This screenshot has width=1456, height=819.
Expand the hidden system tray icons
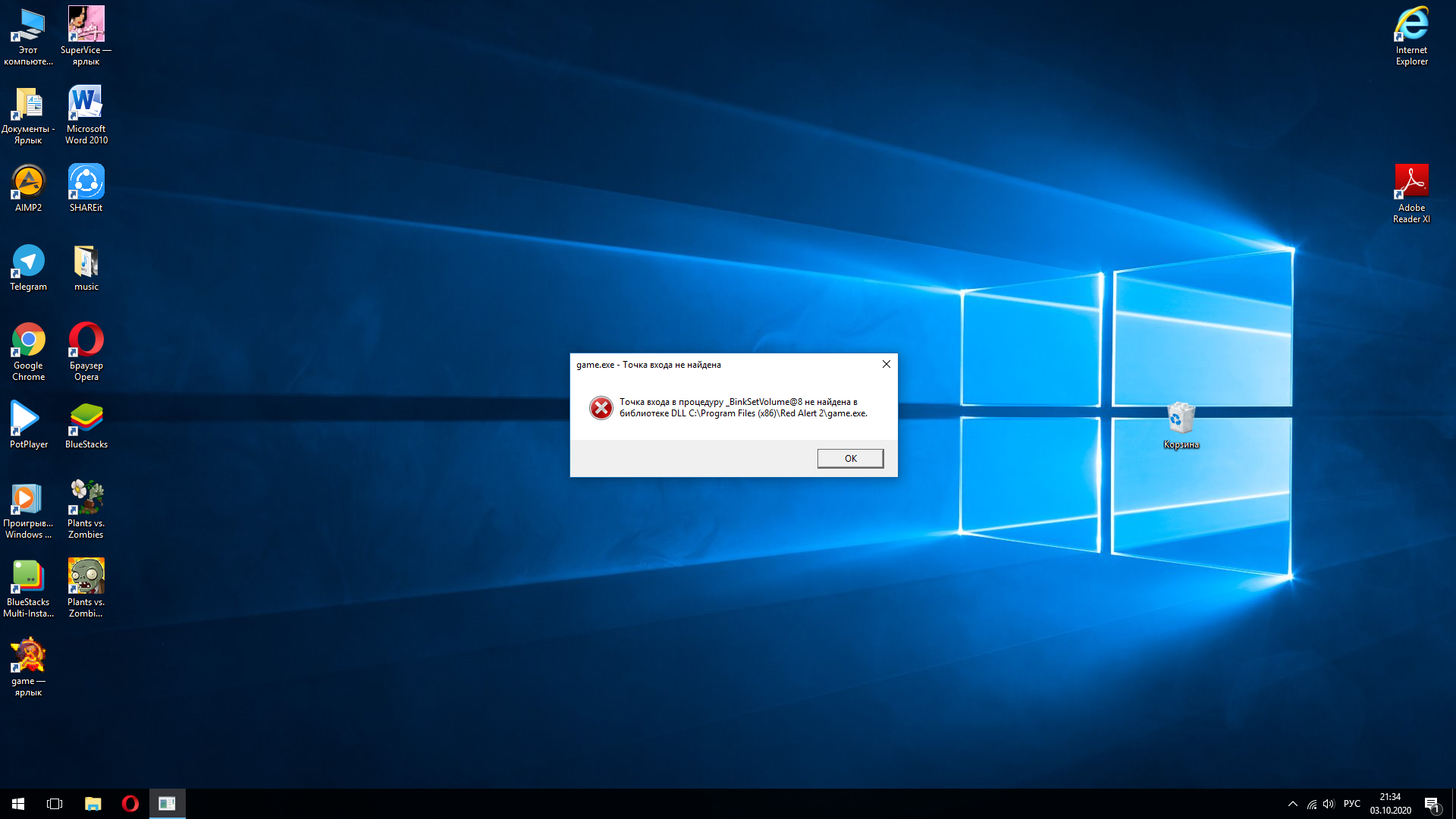1292,804
